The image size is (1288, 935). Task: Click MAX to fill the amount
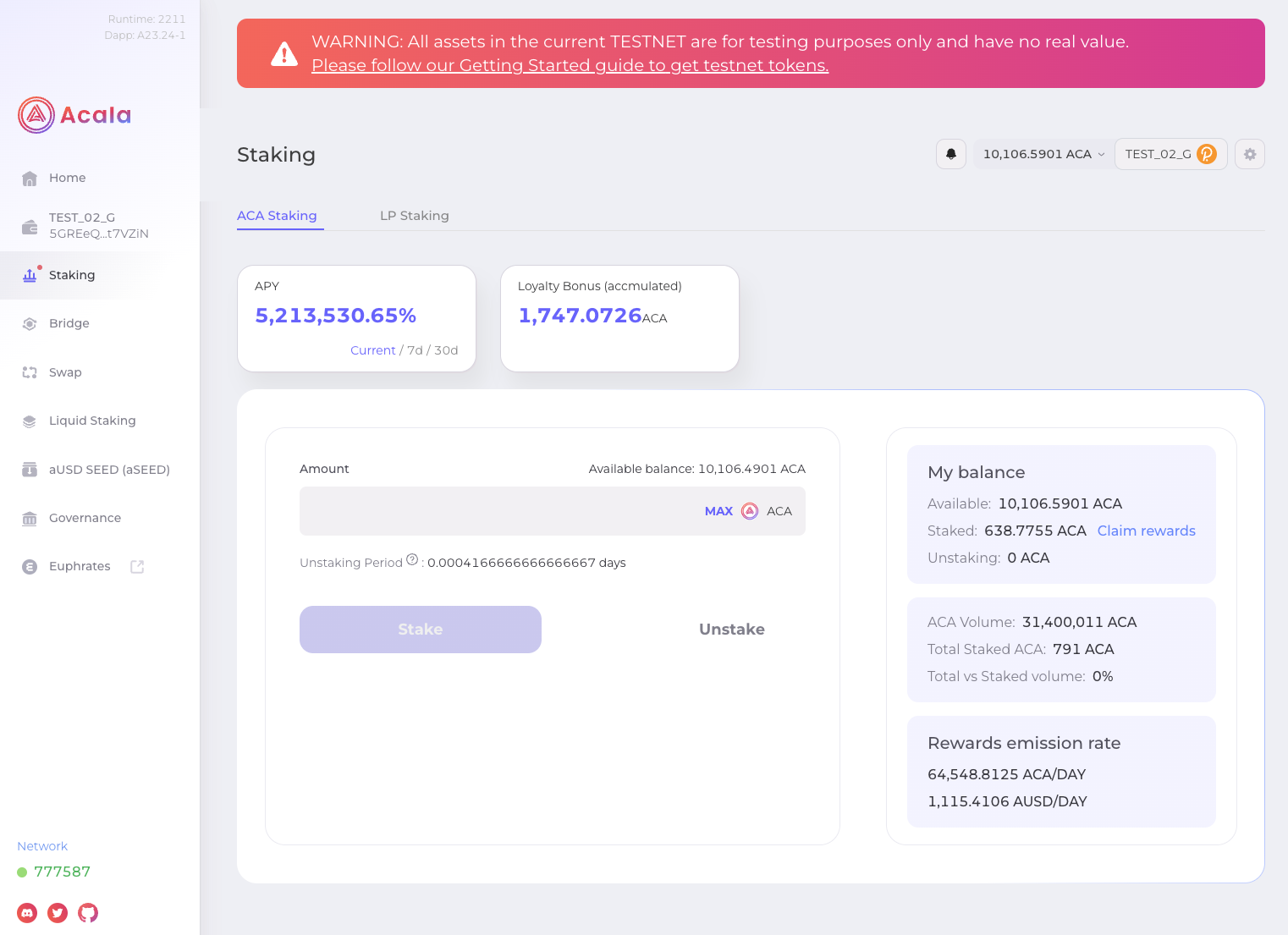718,511
